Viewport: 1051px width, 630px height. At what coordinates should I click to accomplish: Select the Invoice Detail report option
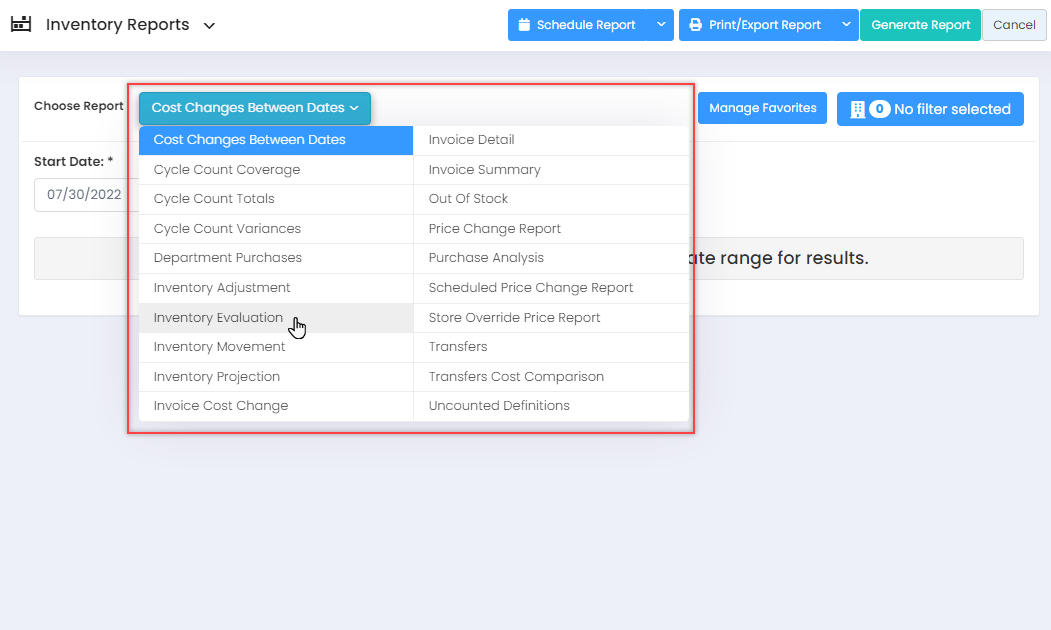click(471, 140)
